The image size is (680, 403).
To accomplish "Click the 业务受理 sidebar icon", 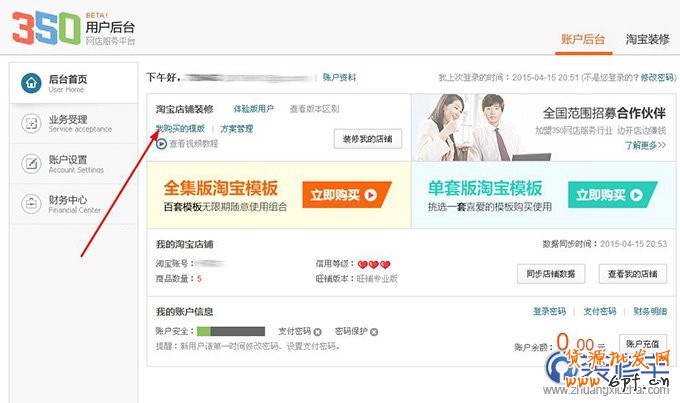I will click(31, 123).
